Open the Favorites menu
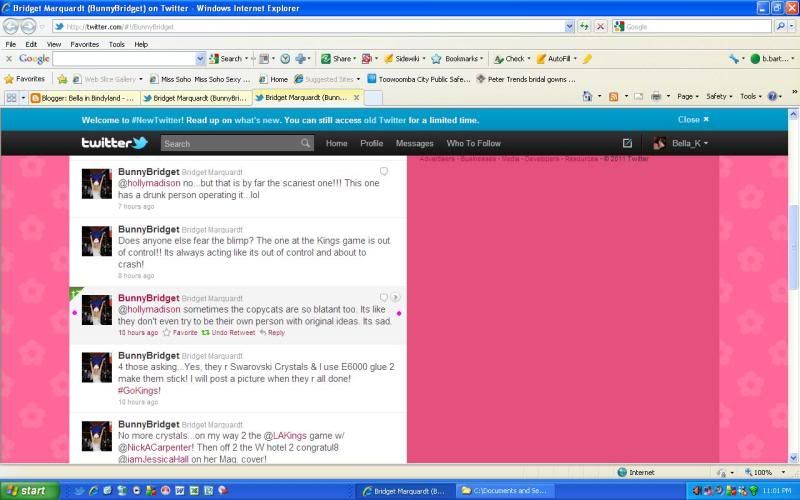The height and width of the screenshot is (500, 800). (85, 44)
